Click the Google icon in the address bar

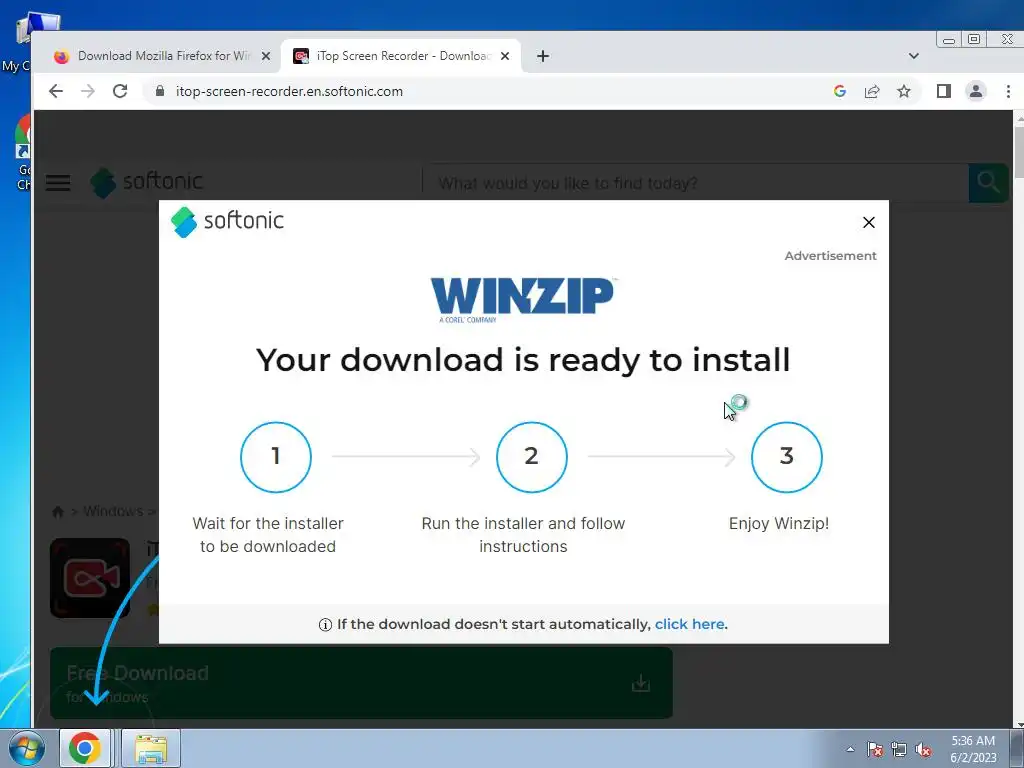click(840, 91)
